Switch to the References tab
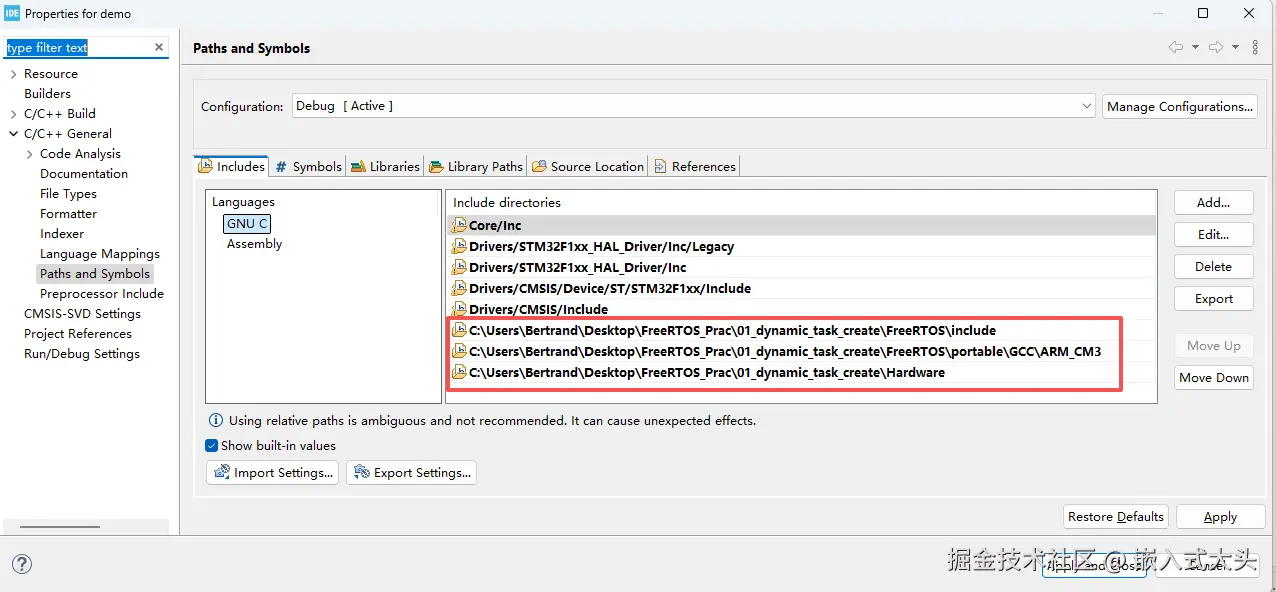 click(695, 166)
